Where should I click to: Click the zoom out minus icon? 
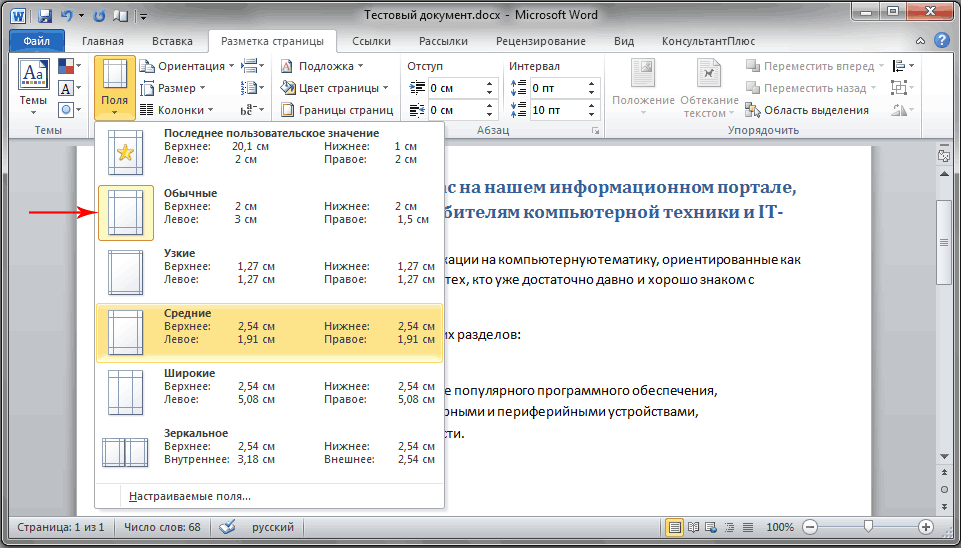pos(810,527)
